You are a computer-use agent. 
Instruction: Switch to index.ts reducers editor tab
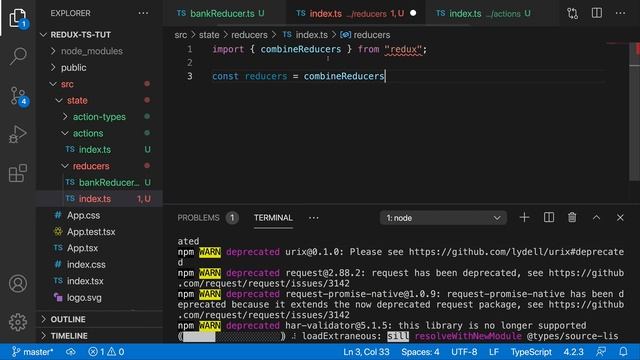pyautogui.click(x=356, y=13)
